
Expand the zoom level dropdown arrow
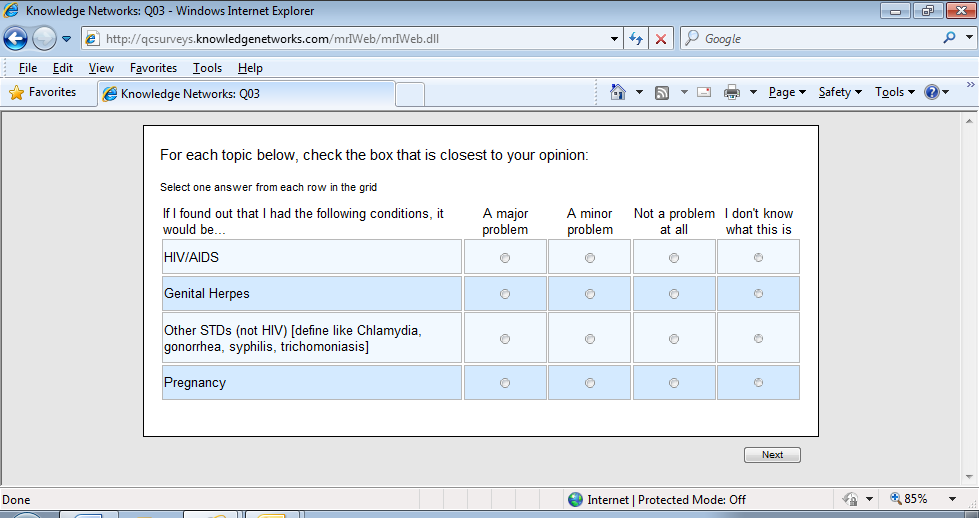953,499
